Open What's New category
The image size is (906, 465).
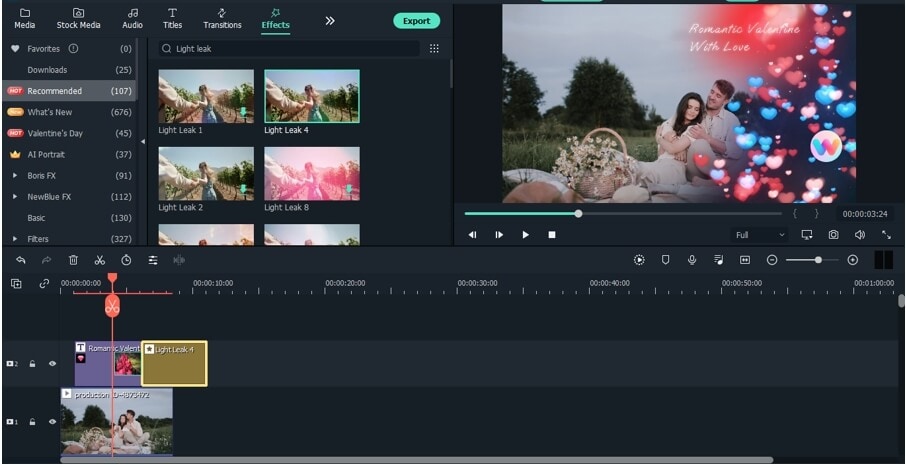[69, 112]
